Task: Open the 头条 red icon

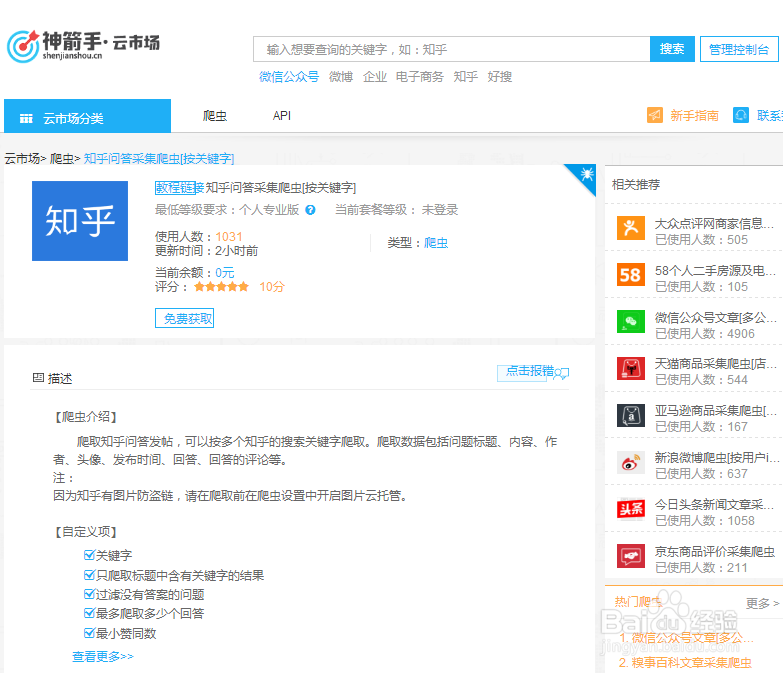Action: point(631,509)
